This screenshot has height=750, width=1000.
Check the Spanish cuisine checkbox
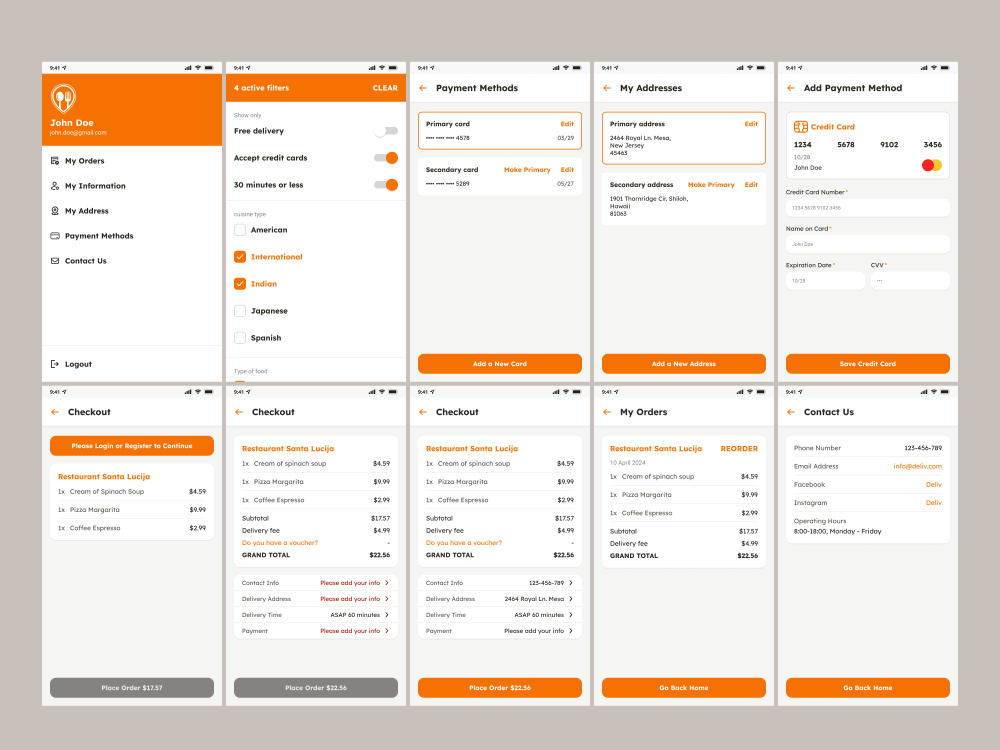pyautogui.click(x=240, y=337)
